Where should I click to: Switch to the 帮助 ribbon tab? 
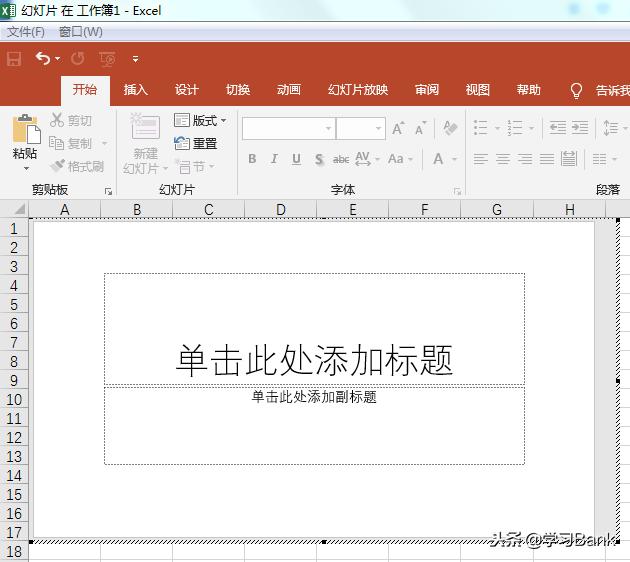point(529,89)
